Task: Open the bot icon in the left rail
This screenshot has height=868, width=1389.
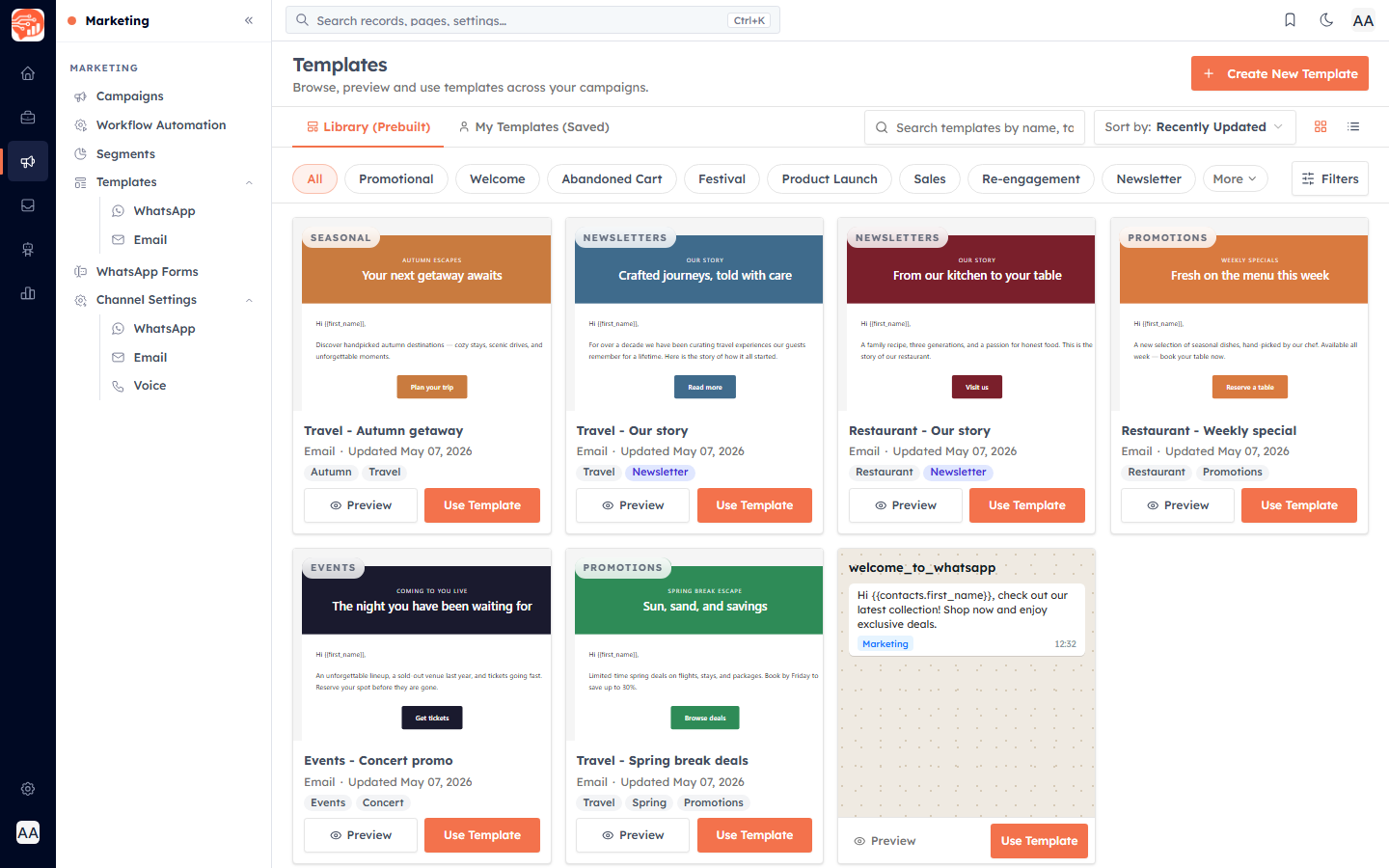Action: point(28,250)
